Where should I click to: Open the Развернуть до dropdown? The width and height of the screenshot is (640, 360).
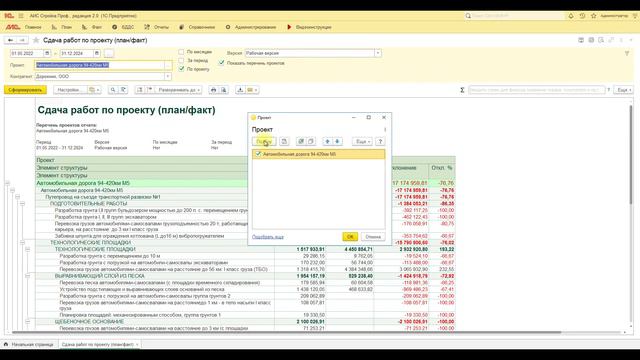click(178, 90)
